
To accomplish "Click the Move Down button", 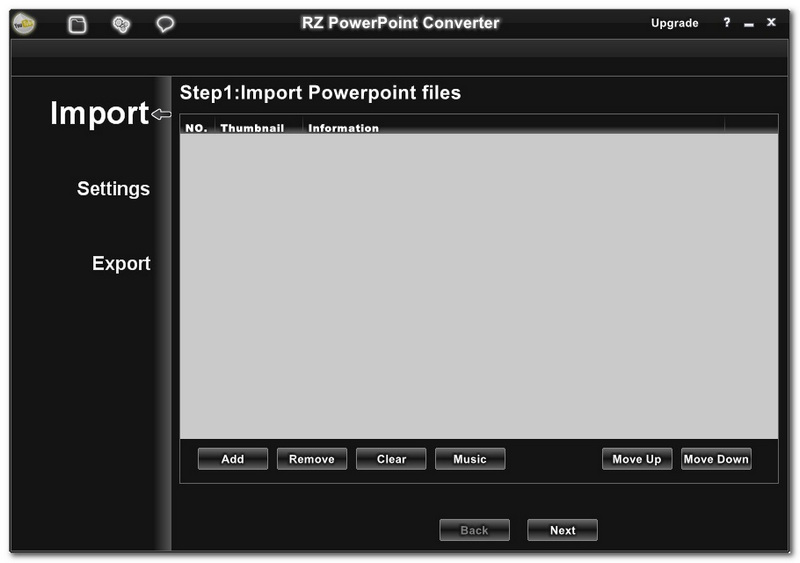I will click(716, 459).
